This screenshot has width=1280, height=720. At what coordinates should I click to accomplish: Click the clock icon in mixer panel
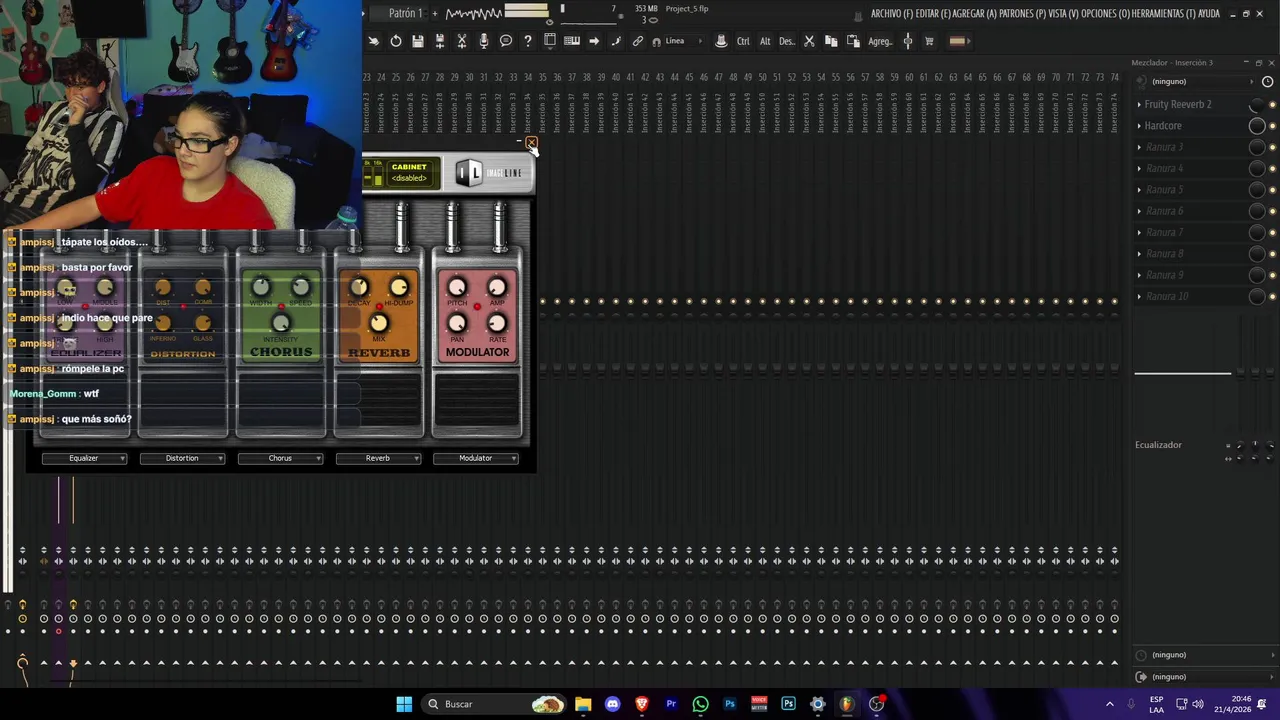tap(1268, 81)
